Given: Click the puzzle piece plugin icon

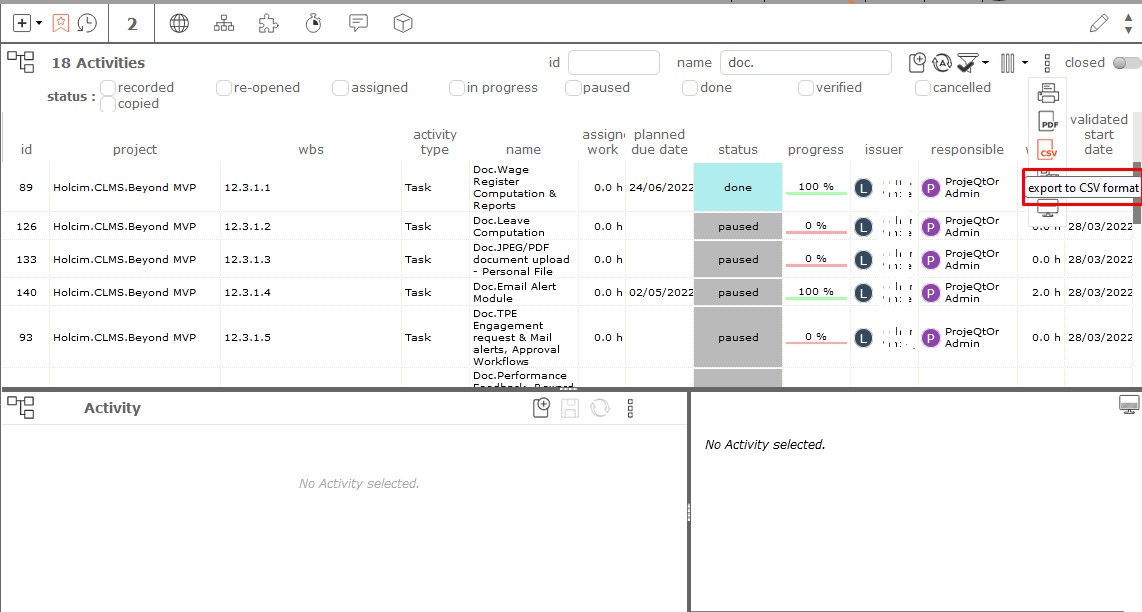Looking at the screenshot, I should coord(268,23).
